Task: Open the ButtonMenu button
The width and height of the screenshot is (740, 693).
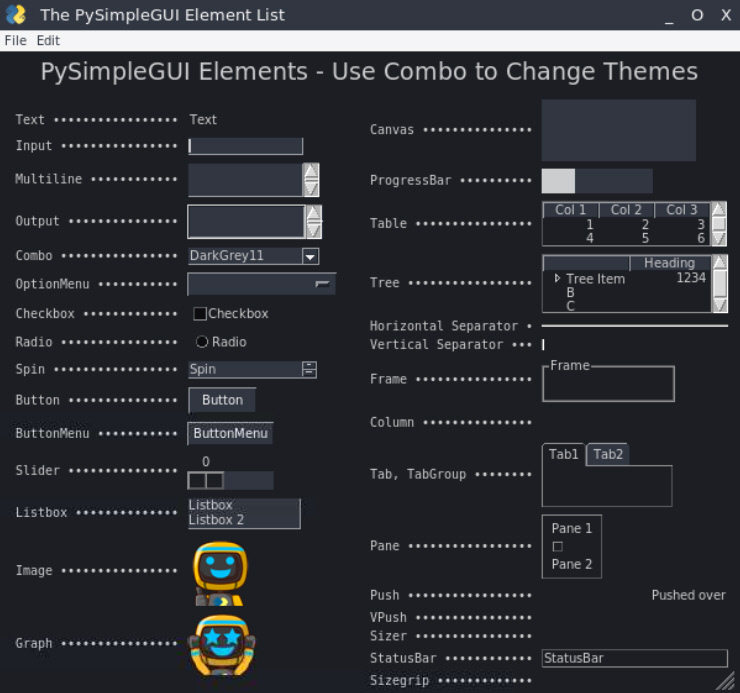Action: point(230,434)
